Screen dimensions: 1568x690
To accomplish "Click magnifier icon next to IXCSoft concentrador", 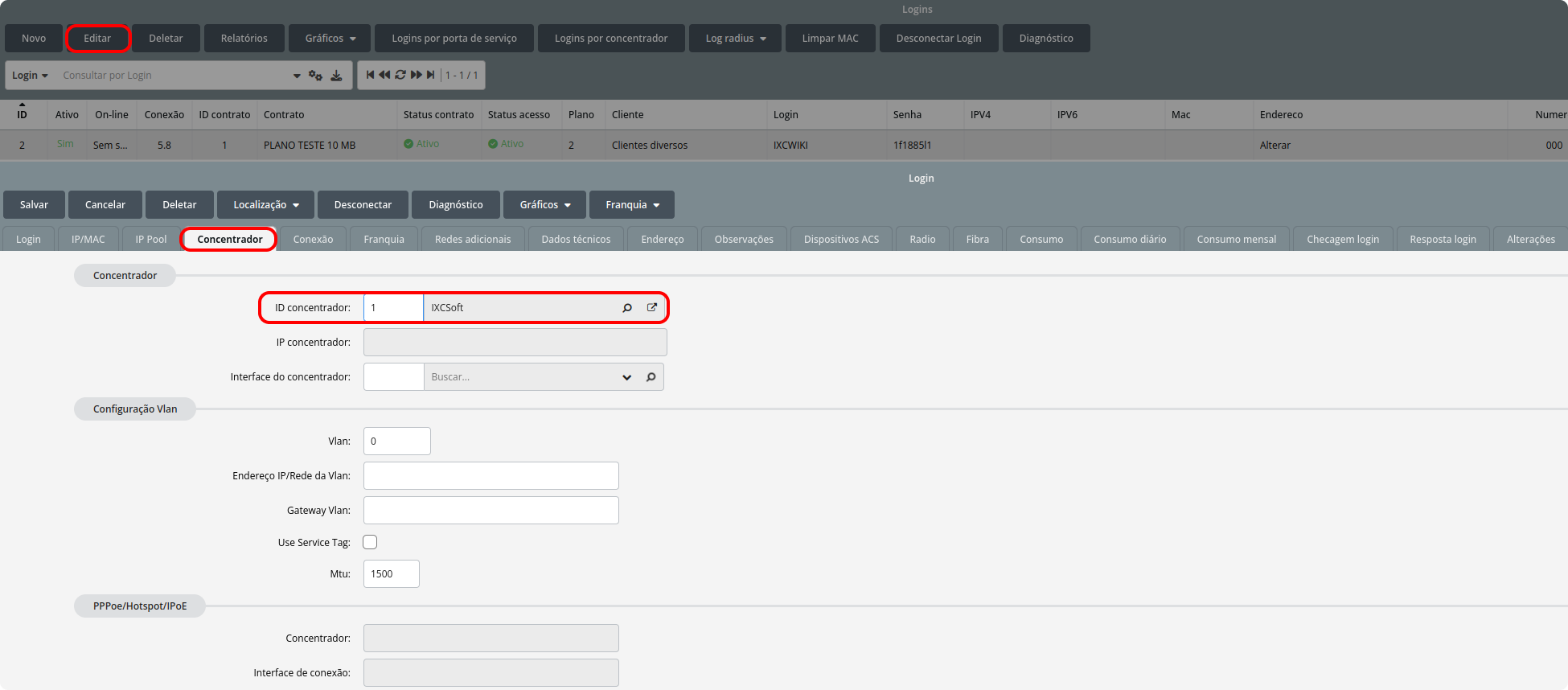I will coord(627,308).
